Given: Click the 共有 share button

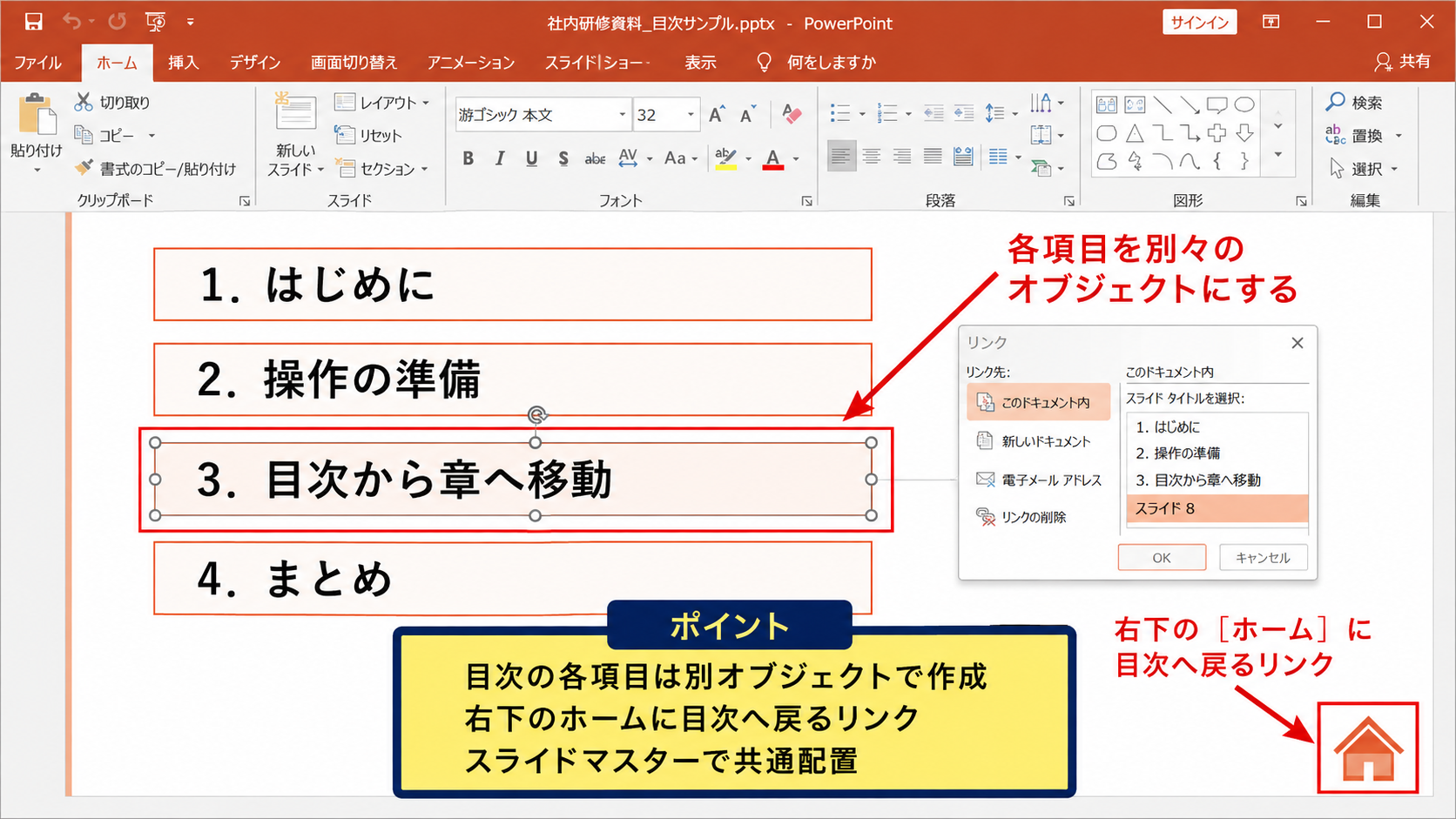Looking at the screenshot, I should coord(1403,62).
